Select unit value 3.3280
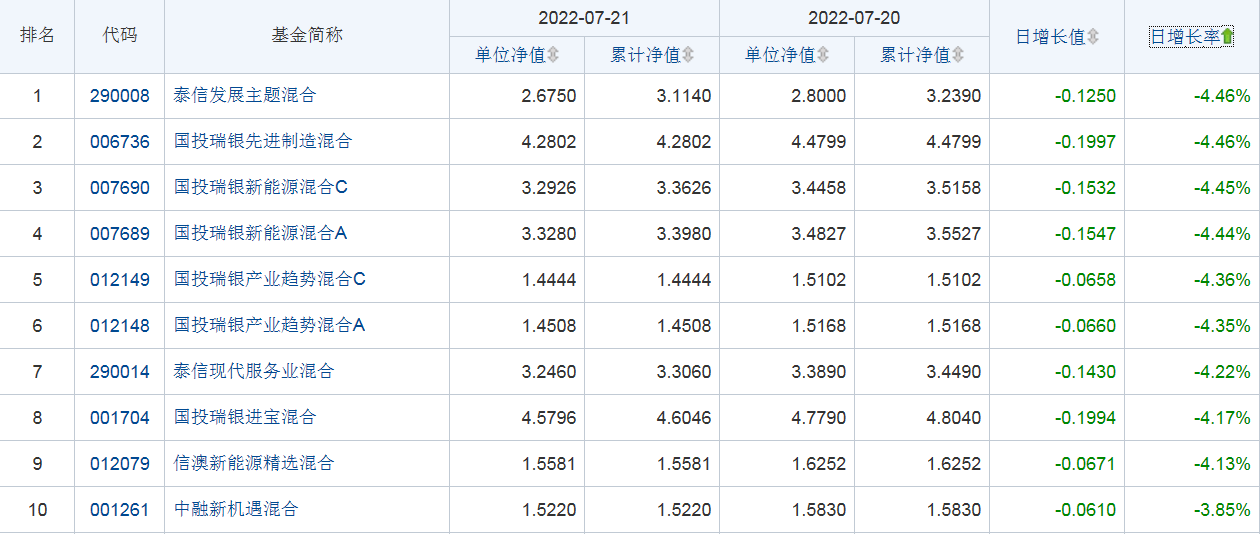Screen dimensions: 1260x534 [549, 234]
